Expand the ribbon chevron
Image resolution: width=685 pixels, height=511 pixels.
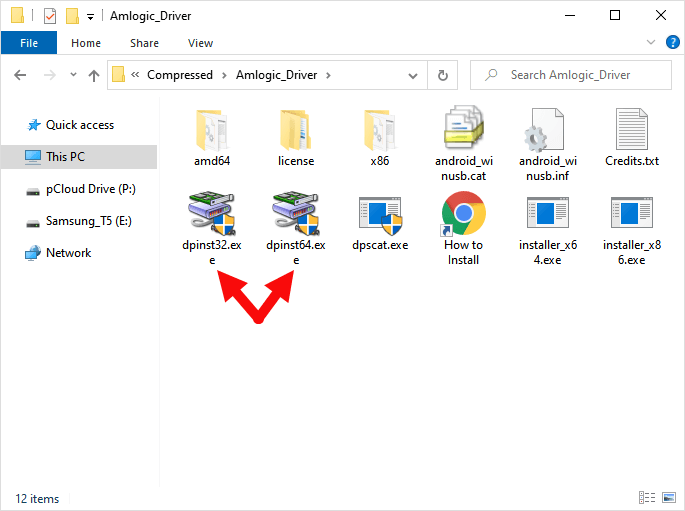[x=651, y=42]
